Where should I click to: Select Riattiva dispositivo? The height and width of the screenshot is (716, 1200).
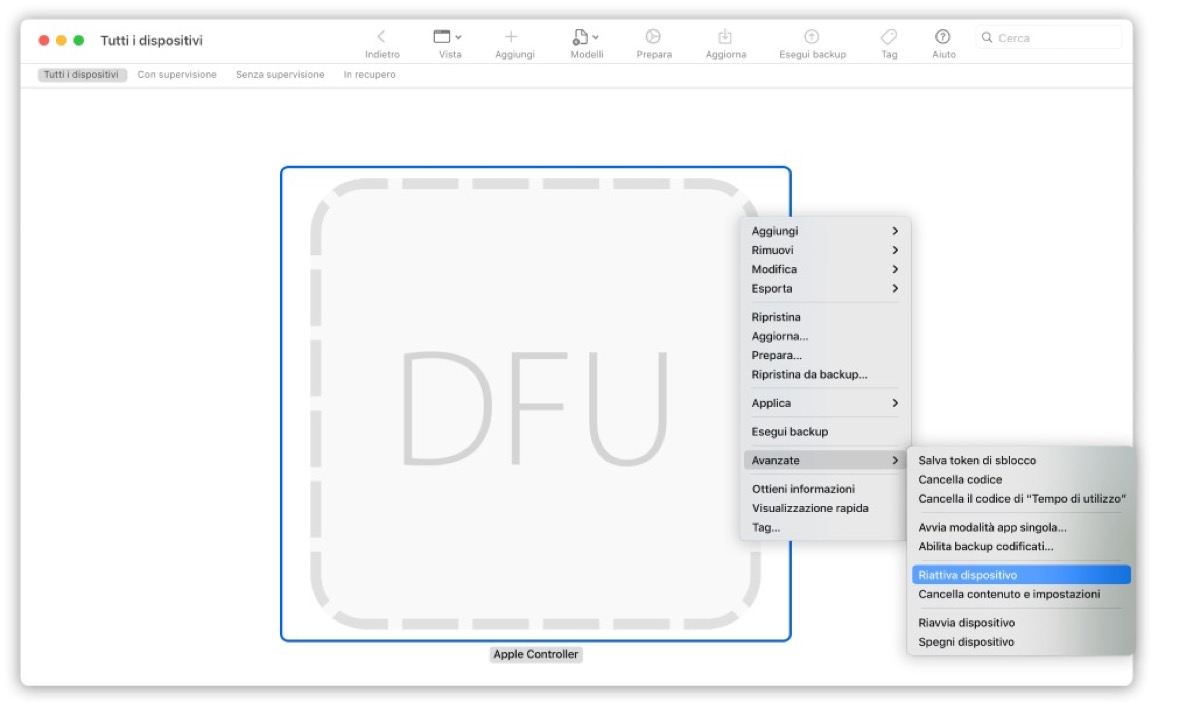(x=1021, y=575)
